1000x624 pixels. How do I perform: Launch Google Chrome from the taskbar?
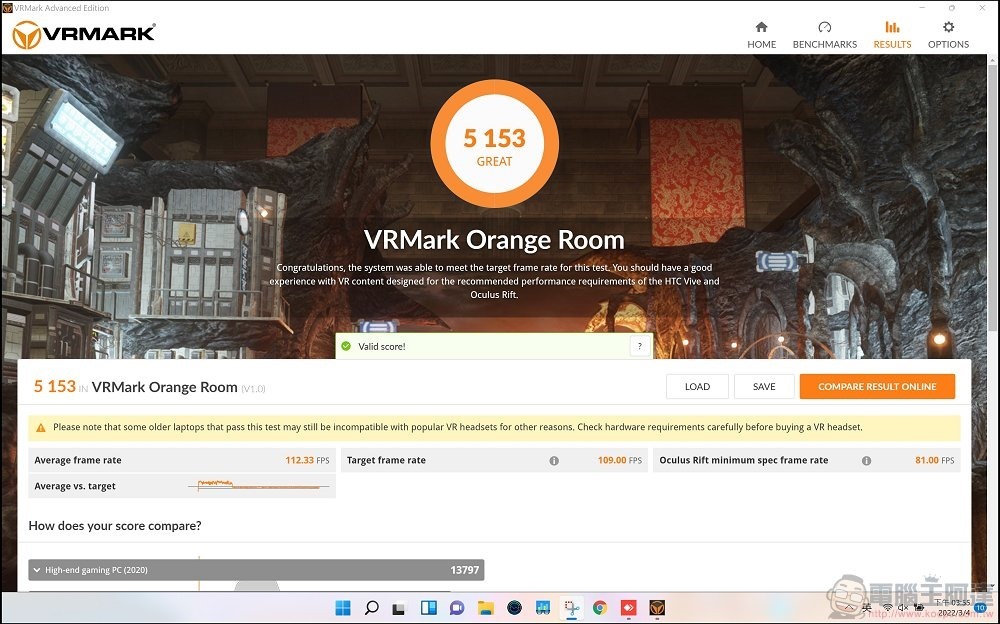click(x=599, y=607)
